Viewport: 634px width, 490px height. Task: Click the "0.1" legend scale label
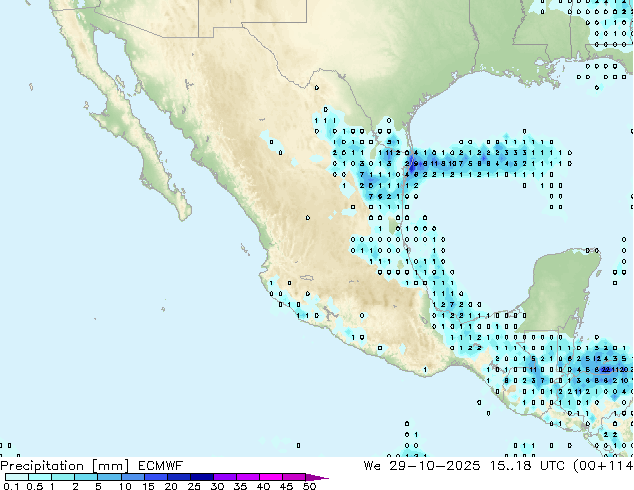pyautogui.click(x=11, y=486)
